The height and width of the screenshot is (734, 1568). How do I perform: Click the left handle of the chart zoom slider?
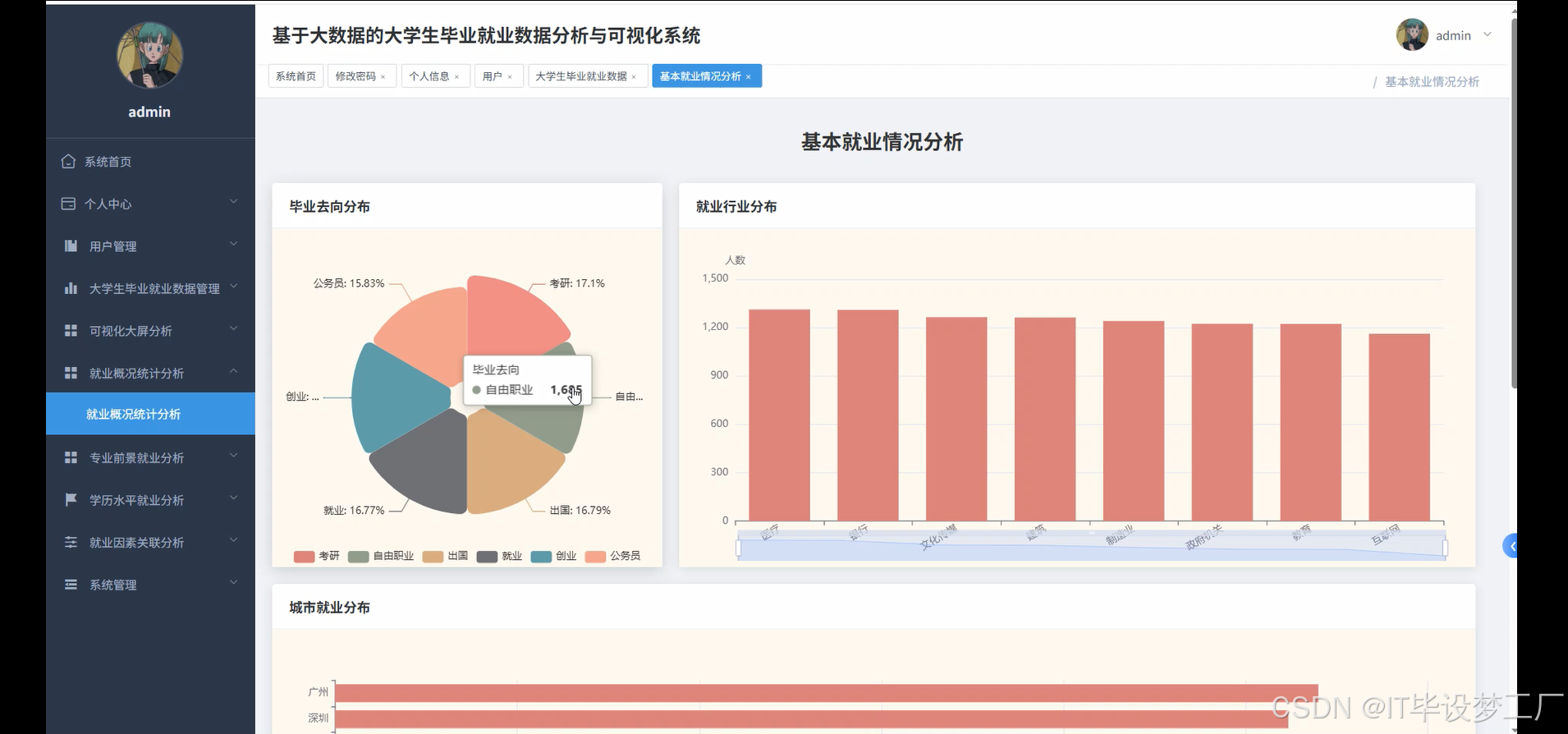tap(738, 548)
